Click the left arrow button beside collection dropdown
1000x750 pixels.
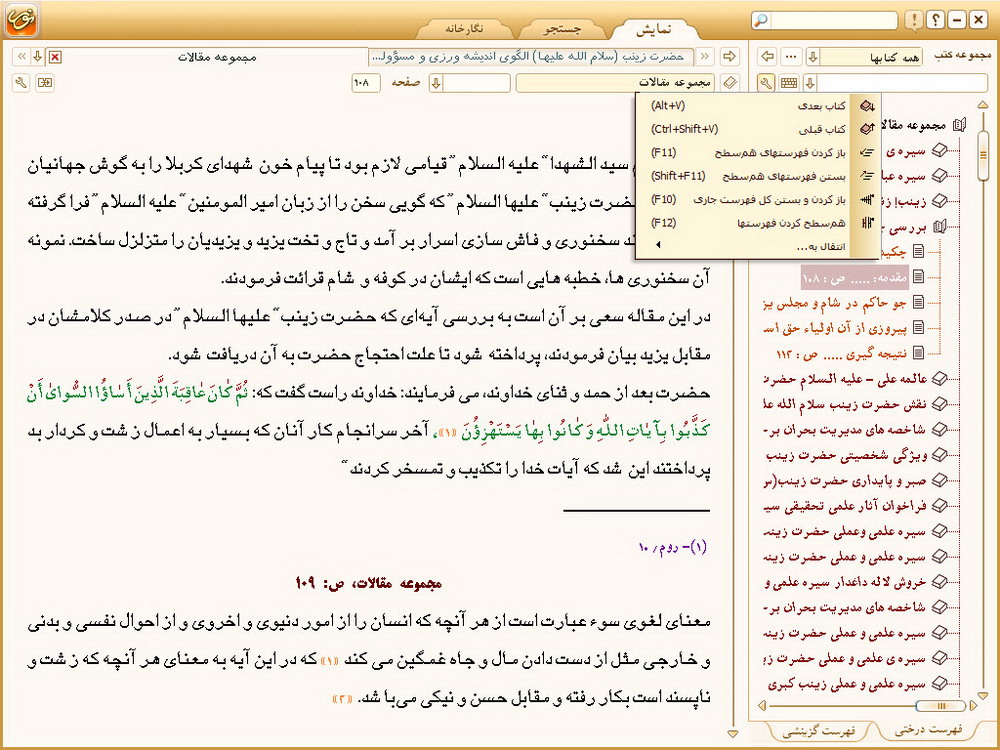767,56
